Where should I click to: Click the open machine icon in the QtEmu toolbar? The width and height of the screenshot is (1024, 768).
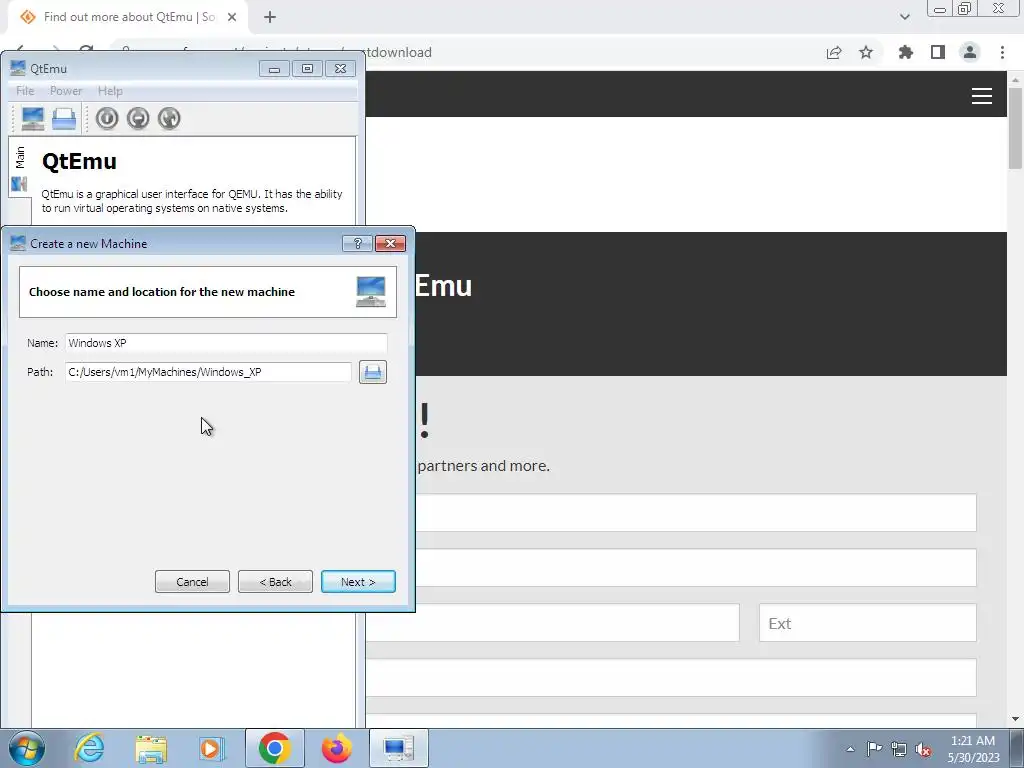pos(64,119)
